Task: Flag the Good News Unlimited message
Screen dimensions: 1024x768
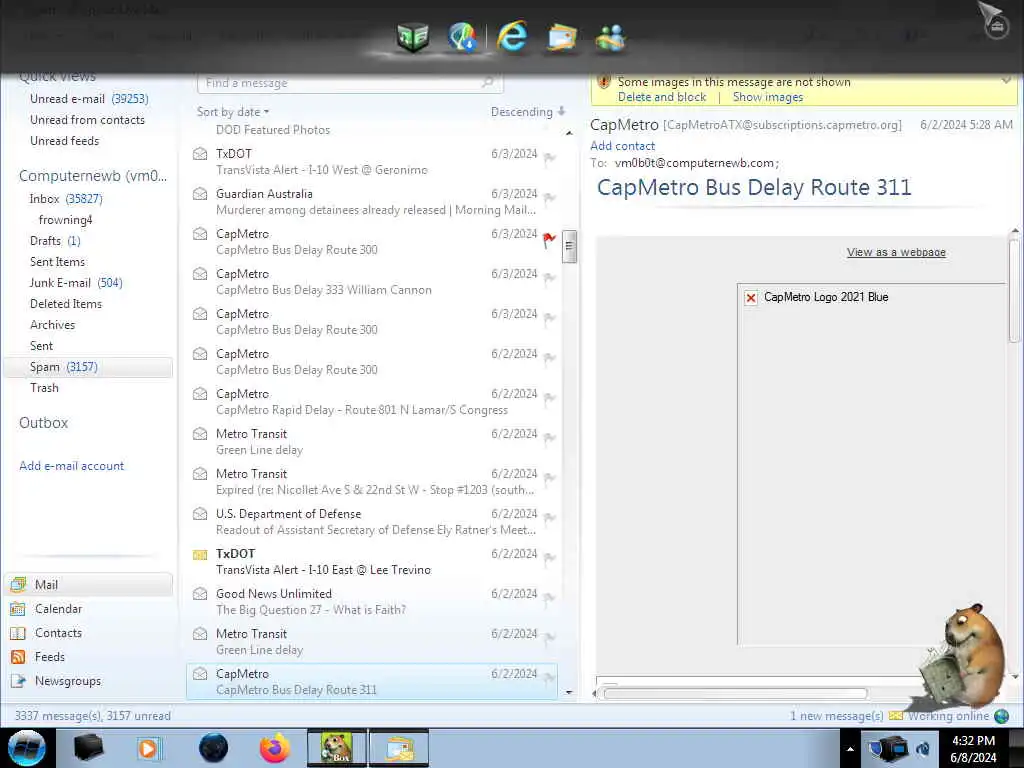Action: (x=549, y=598)
